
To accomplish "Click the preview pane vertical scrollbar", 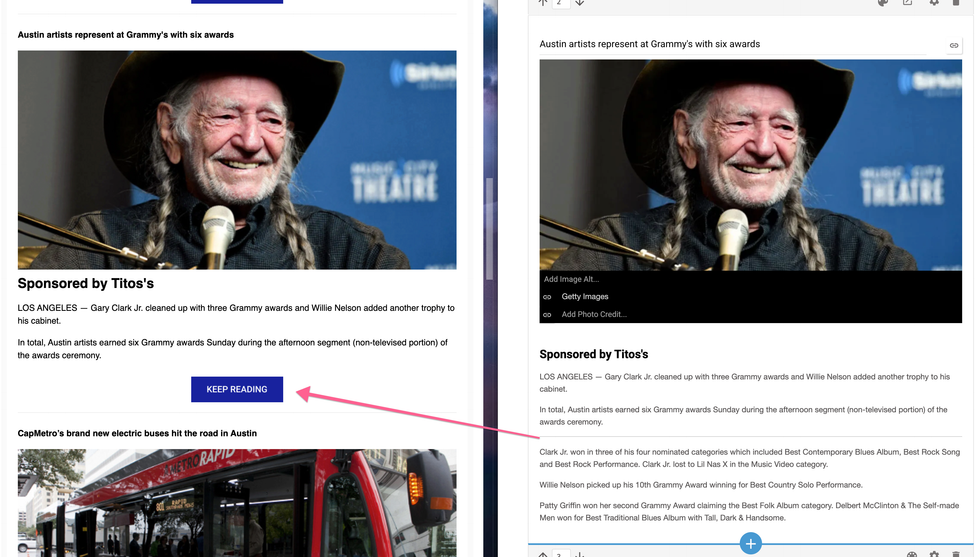I will (489, 230).
